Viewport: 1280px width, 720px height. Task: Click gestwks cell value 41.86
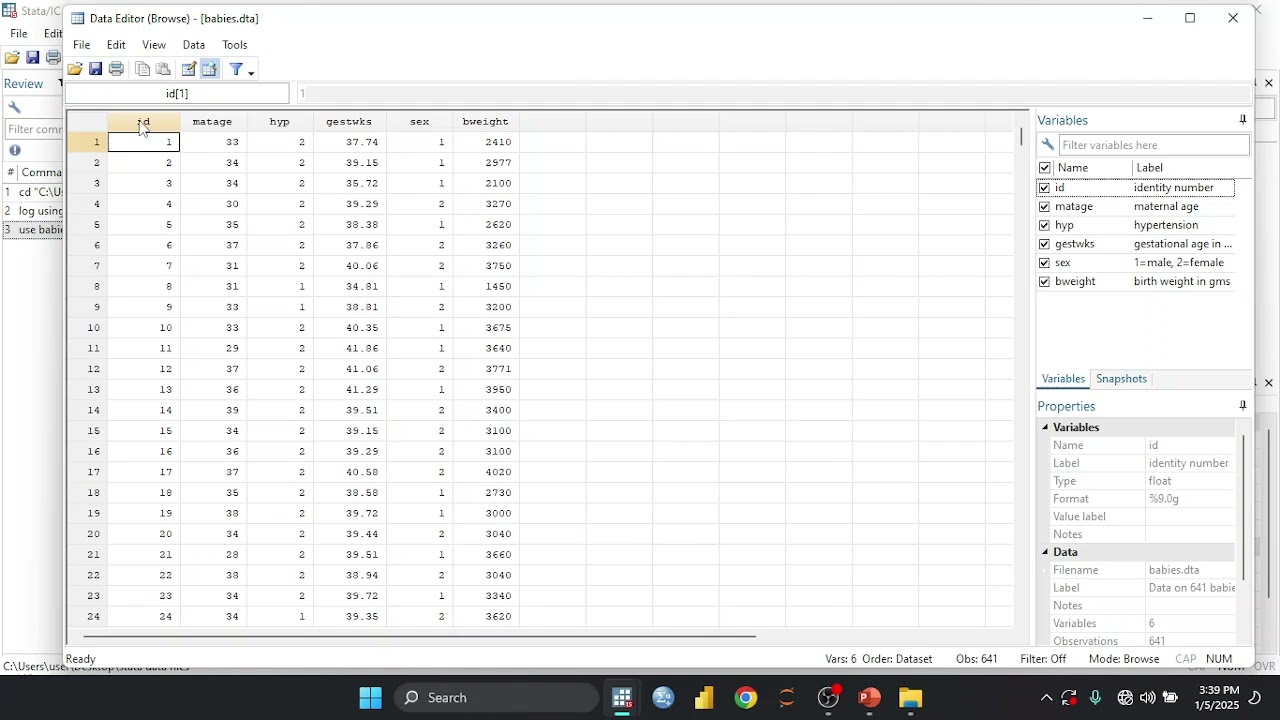coord(350,349)
